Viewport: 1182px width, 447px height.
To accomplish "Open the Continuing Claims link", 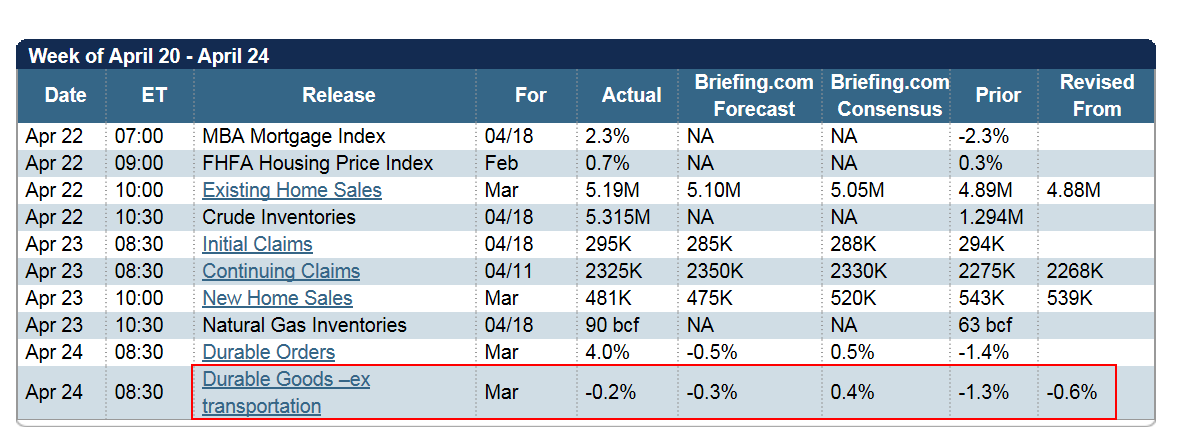I will click(x=281, y=271).
